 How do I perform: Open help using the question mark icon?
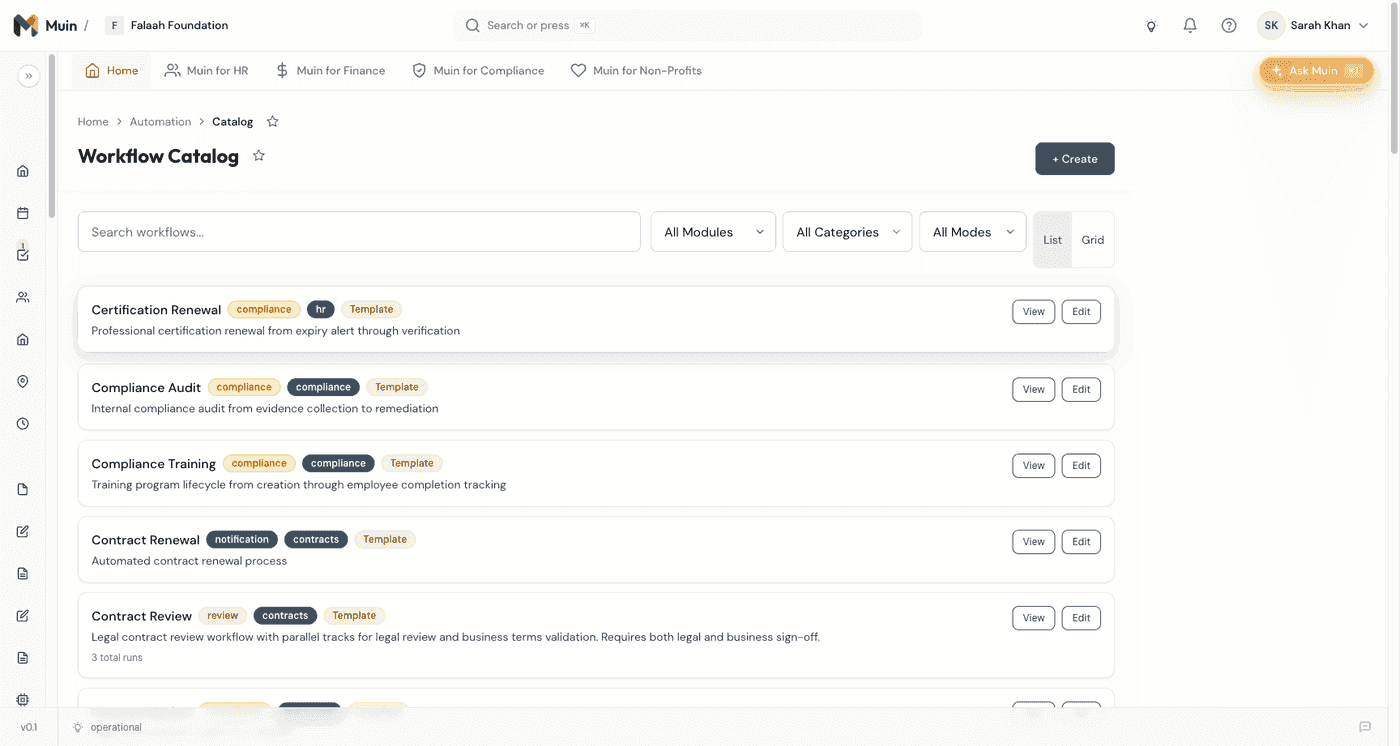(1228, 24)
